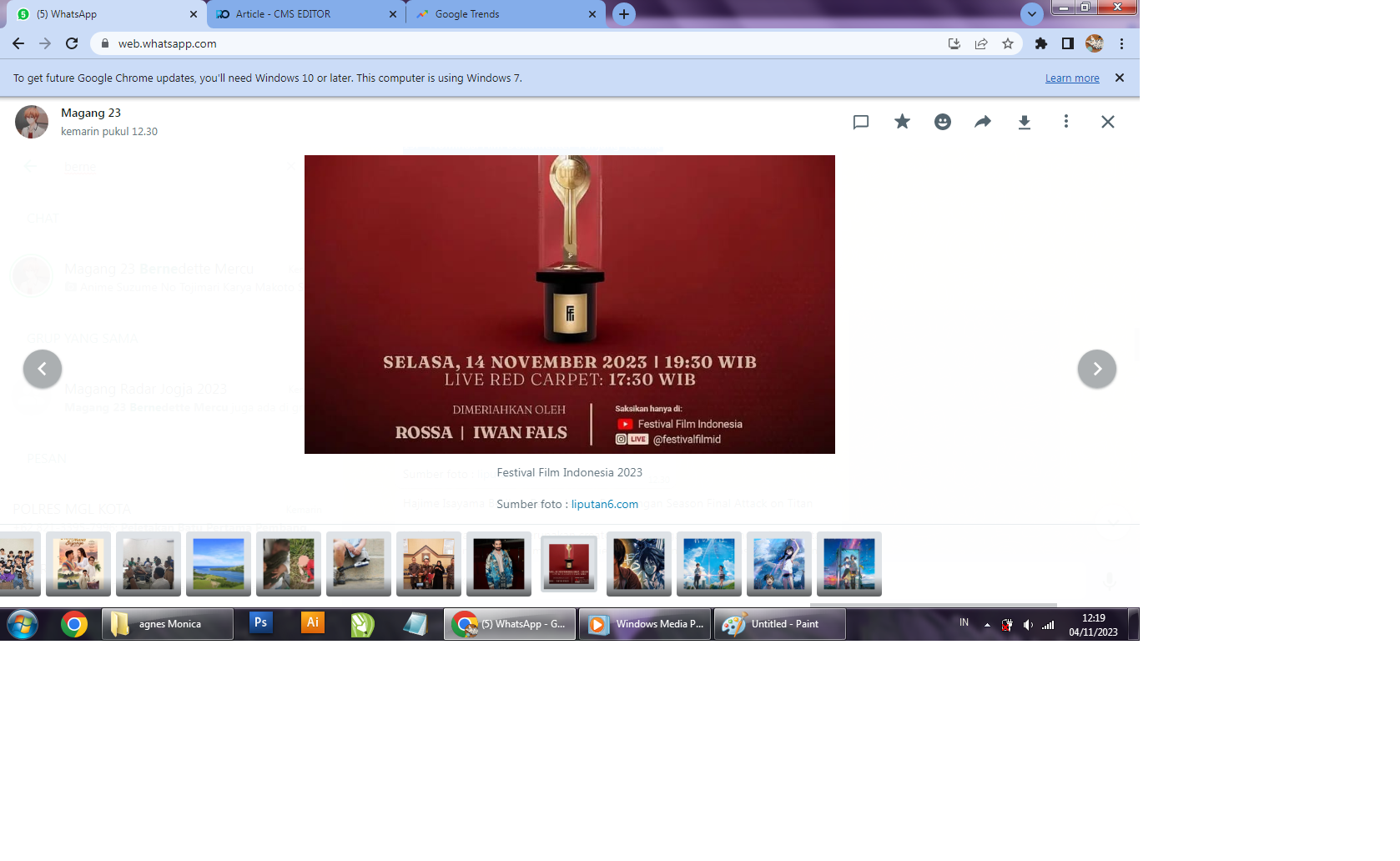Click the Magang 23 sender name
The image size is (1400, 861).
[x=91, y=113]
